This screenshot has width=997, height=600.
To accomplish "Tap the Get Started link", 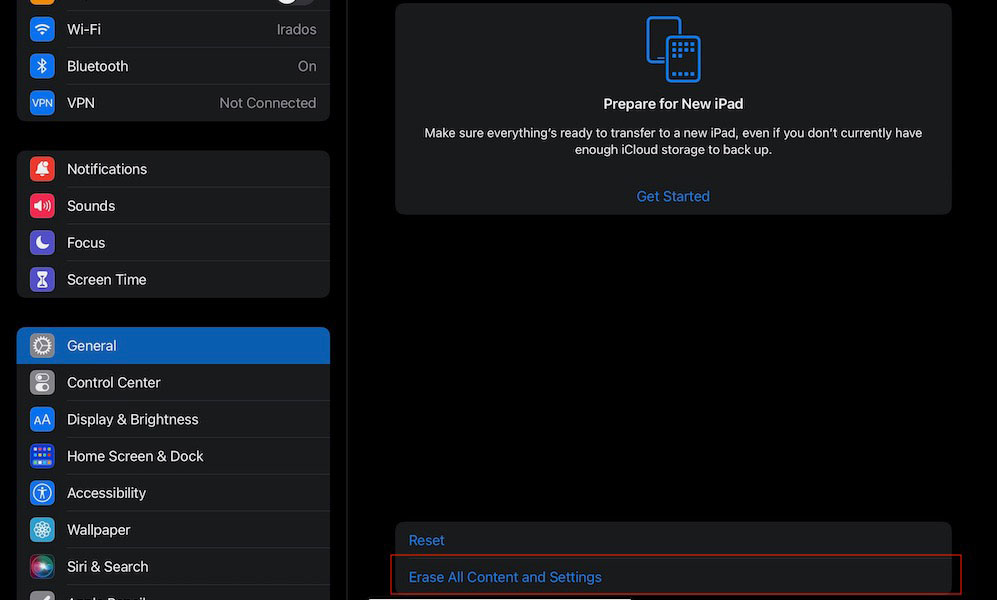I will click(673, 196).
